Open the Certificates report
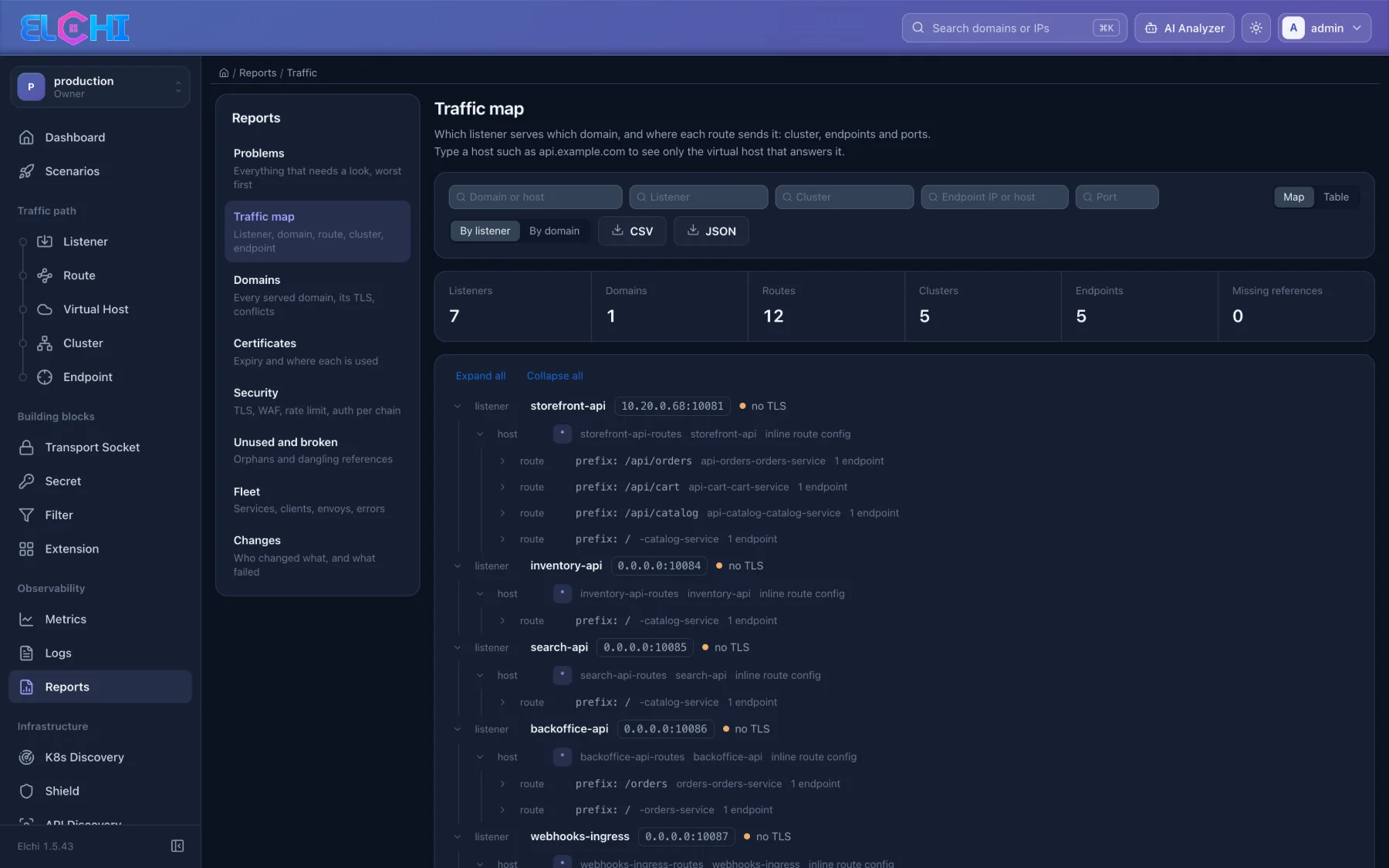 [317, 351]
